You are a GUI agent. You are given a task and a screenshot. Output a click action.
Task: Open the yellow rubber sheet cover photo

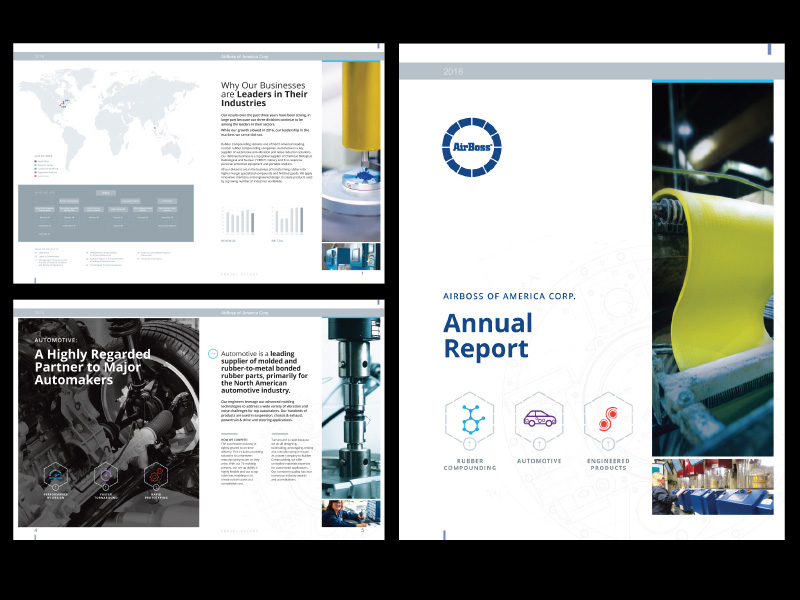click(x=713, y=268)
